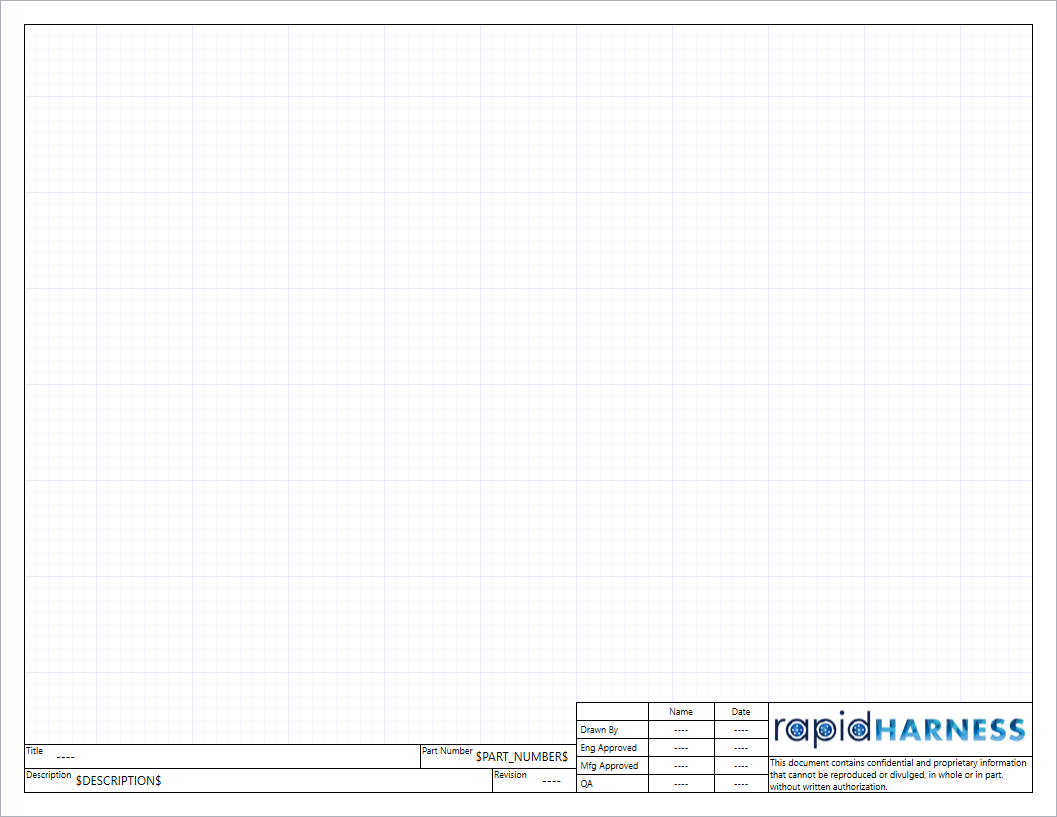Image resolution: width=1057 pixels, height=817 pixels.
Task: Click the confidential and proprietary notice text
Action: 898,775
